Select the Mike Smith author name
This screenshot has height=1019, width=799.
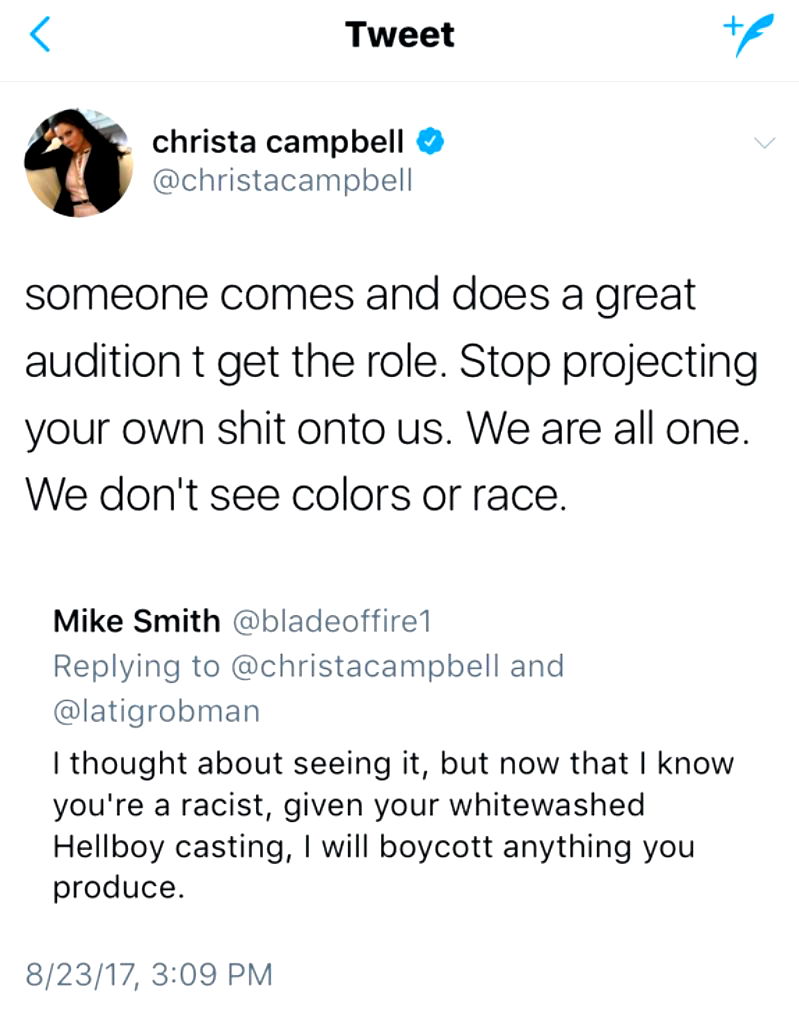pos(136,621)
